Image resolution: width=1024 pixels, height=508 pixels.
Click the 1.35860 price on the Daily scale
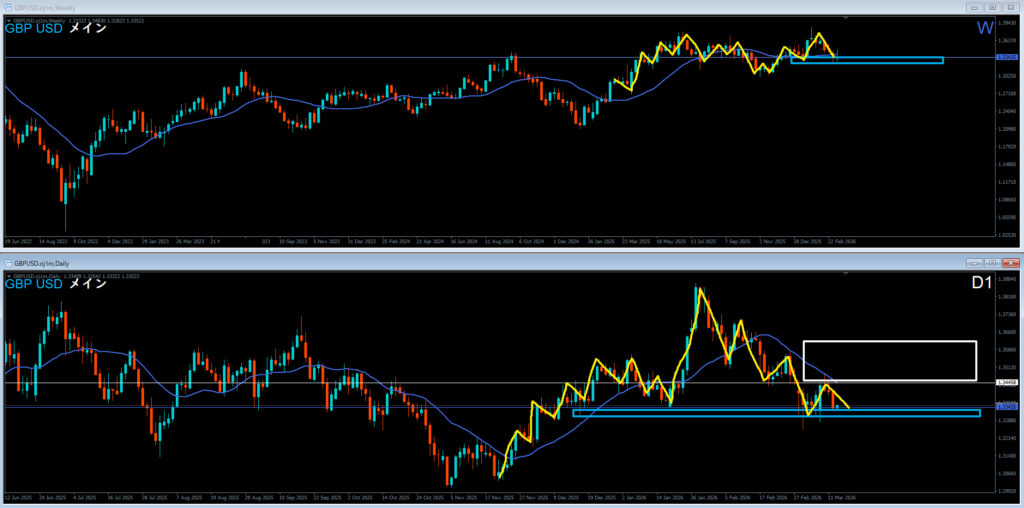point(1006,349)
